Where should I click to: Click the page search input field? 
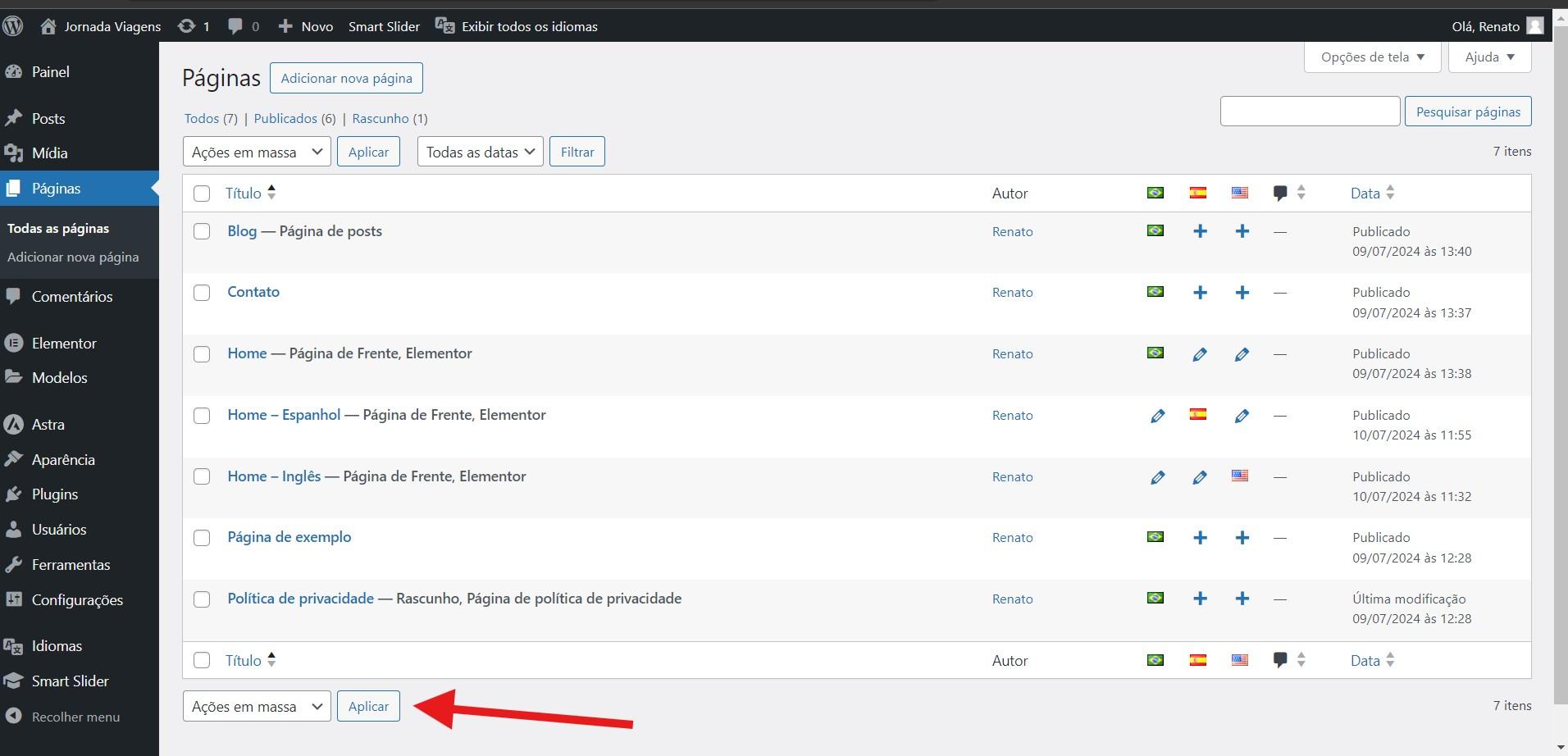pyautogui.click(x=1310, y=112)
